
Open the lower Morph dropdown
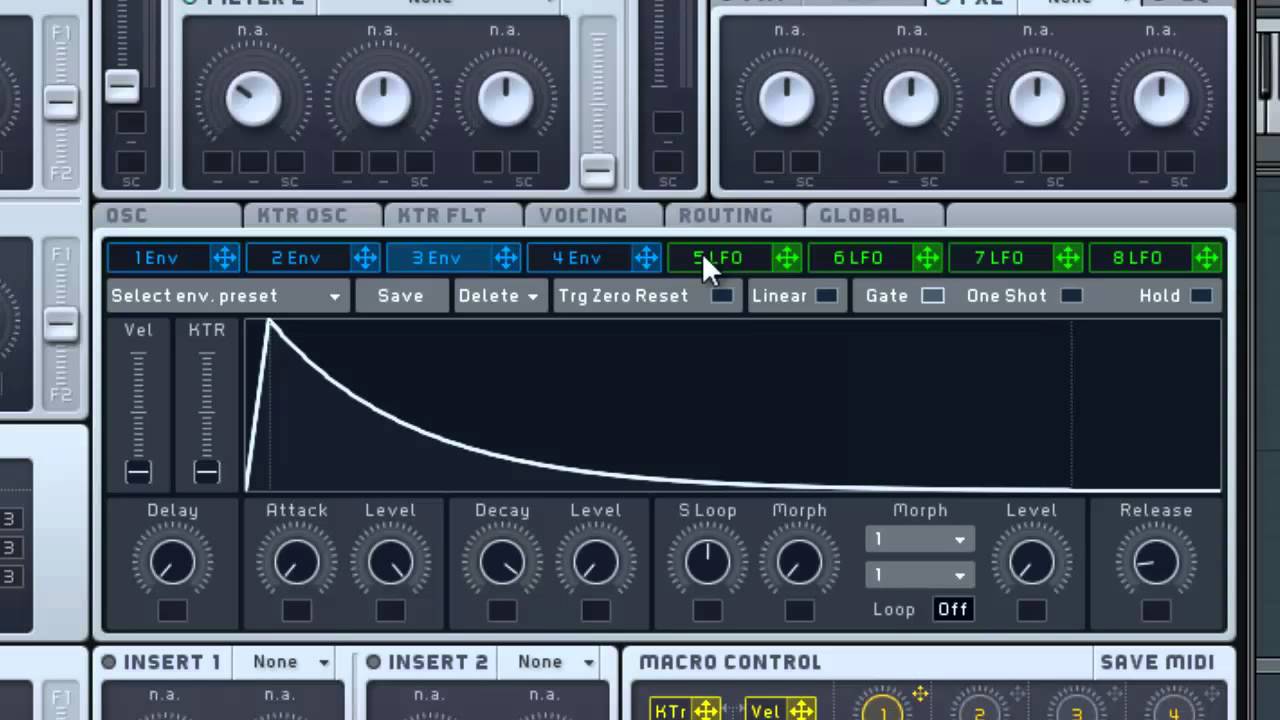pyautogui.click(x=920, y=575)
